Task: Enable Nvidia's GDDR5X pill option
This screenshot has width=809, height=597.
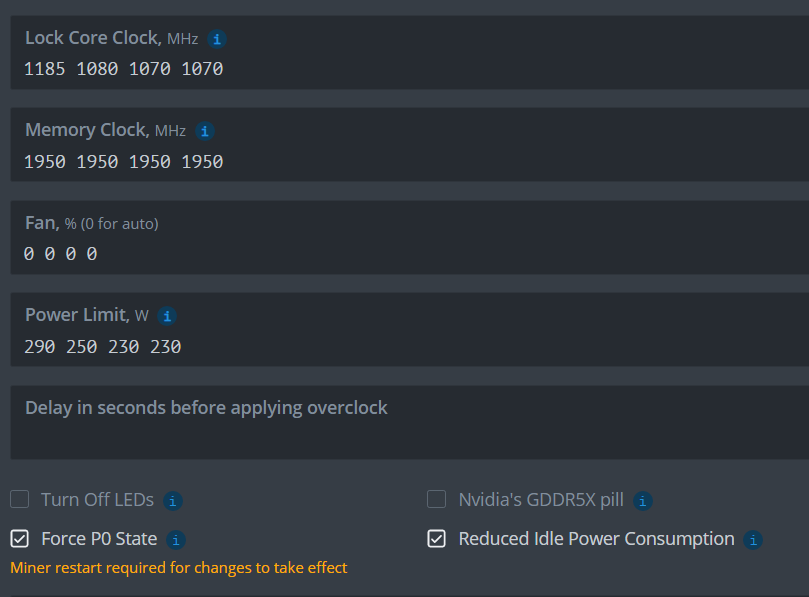Action: tap(436, 499)
